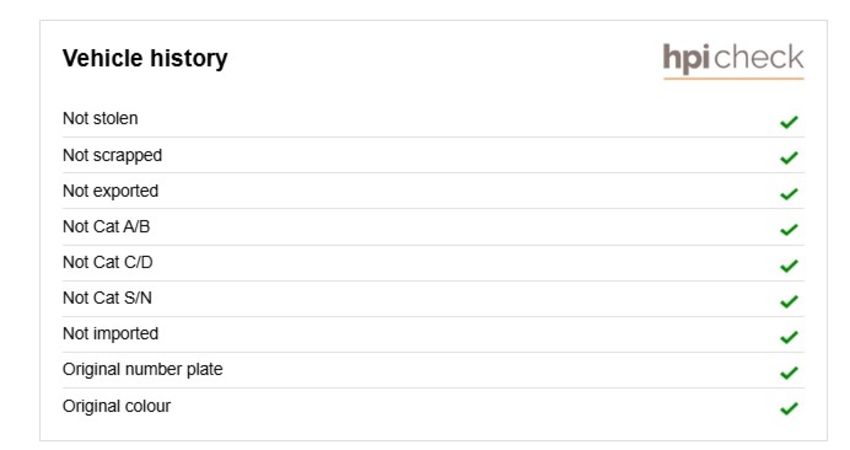Select the Not imported label
Screen dimensions: 850x450
(111, 334)
